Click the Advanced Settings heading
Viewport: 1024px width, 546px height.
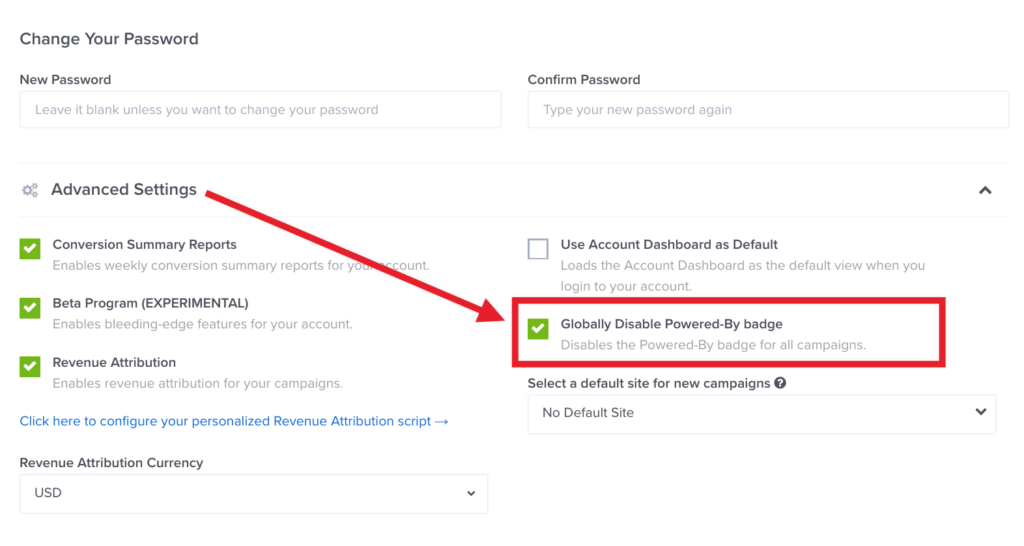point(124,190)
